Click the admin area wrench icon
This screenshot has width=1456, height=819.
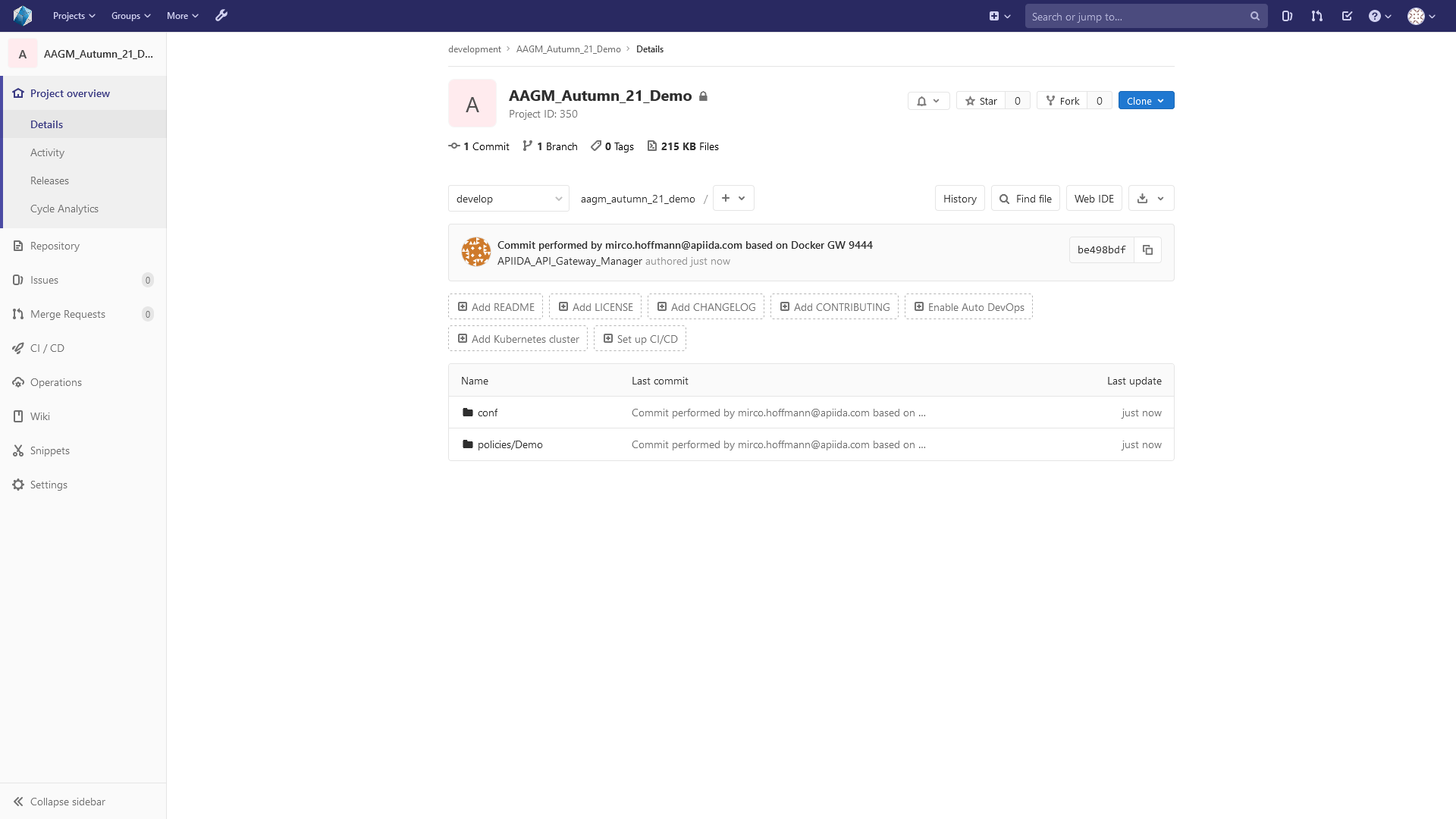[221, 16]
